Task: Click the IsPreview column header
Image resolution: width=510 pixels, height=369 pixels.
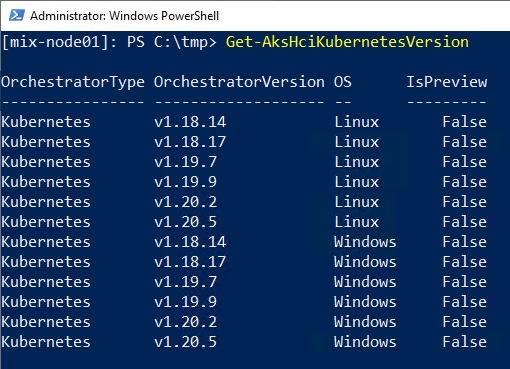Action: [x=447, y=82]
